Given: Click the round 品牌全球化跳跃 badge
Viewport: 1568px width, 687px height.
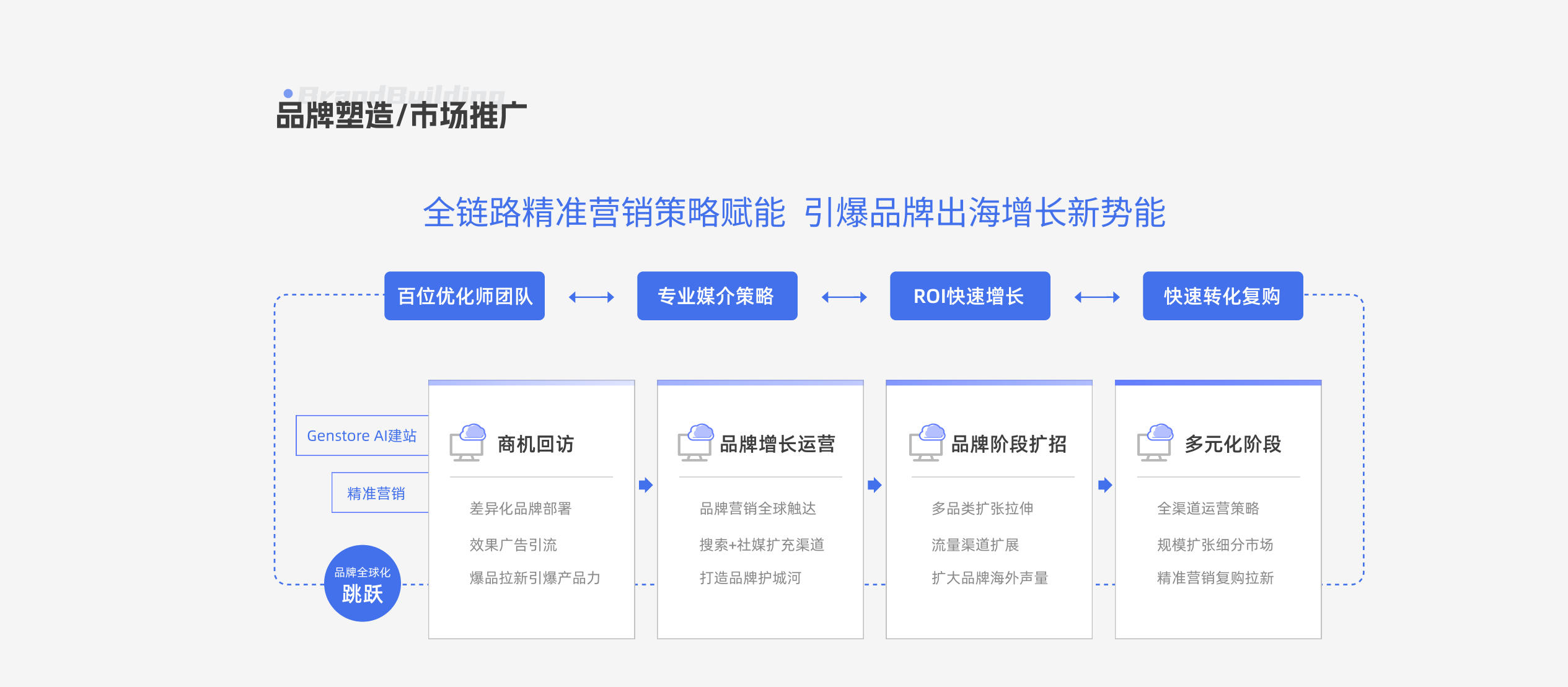Looking at the screenshot, I should [363, 584].
